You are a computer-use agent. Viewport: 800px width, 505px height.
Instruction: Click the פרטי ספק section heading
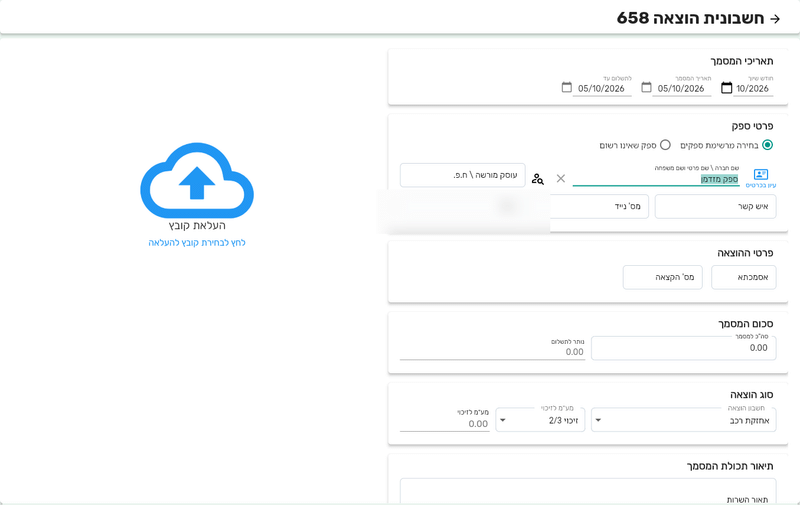pos(752,126)
